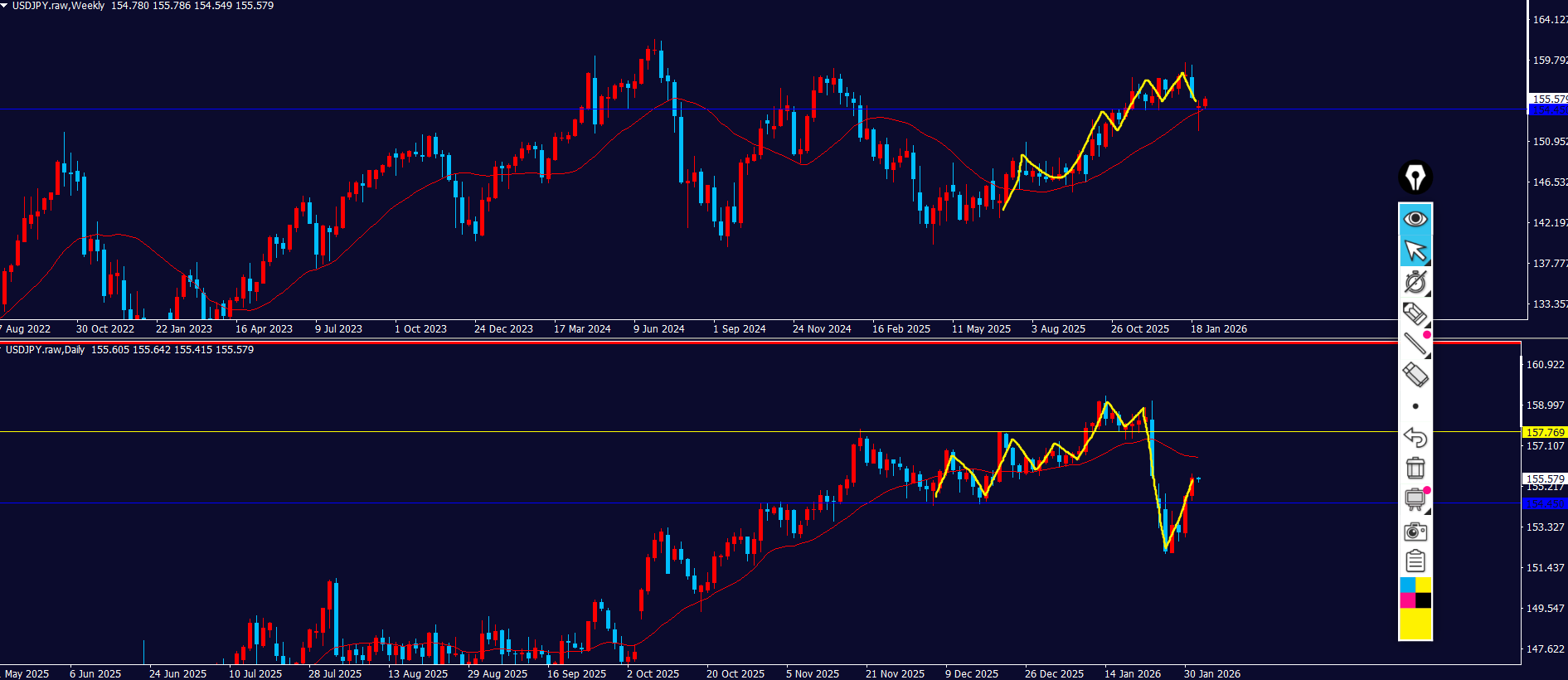Clear all drawings with the trash icon
This screenshot has height=680, width=1568.
pyautogui.click(x=1415, y=469)
